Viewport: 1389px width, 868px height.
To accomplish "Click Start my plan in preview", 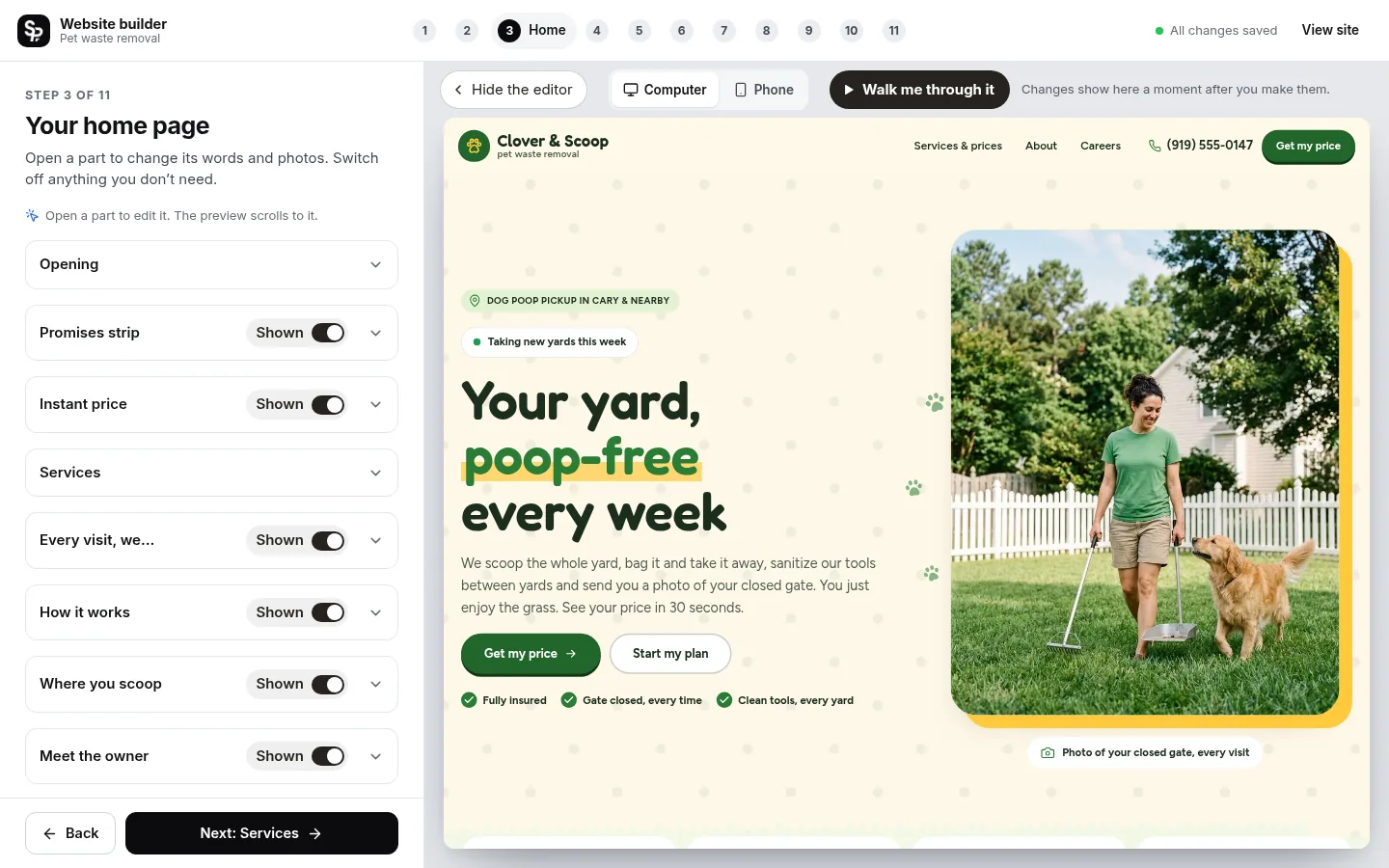I will coord(670,654).
